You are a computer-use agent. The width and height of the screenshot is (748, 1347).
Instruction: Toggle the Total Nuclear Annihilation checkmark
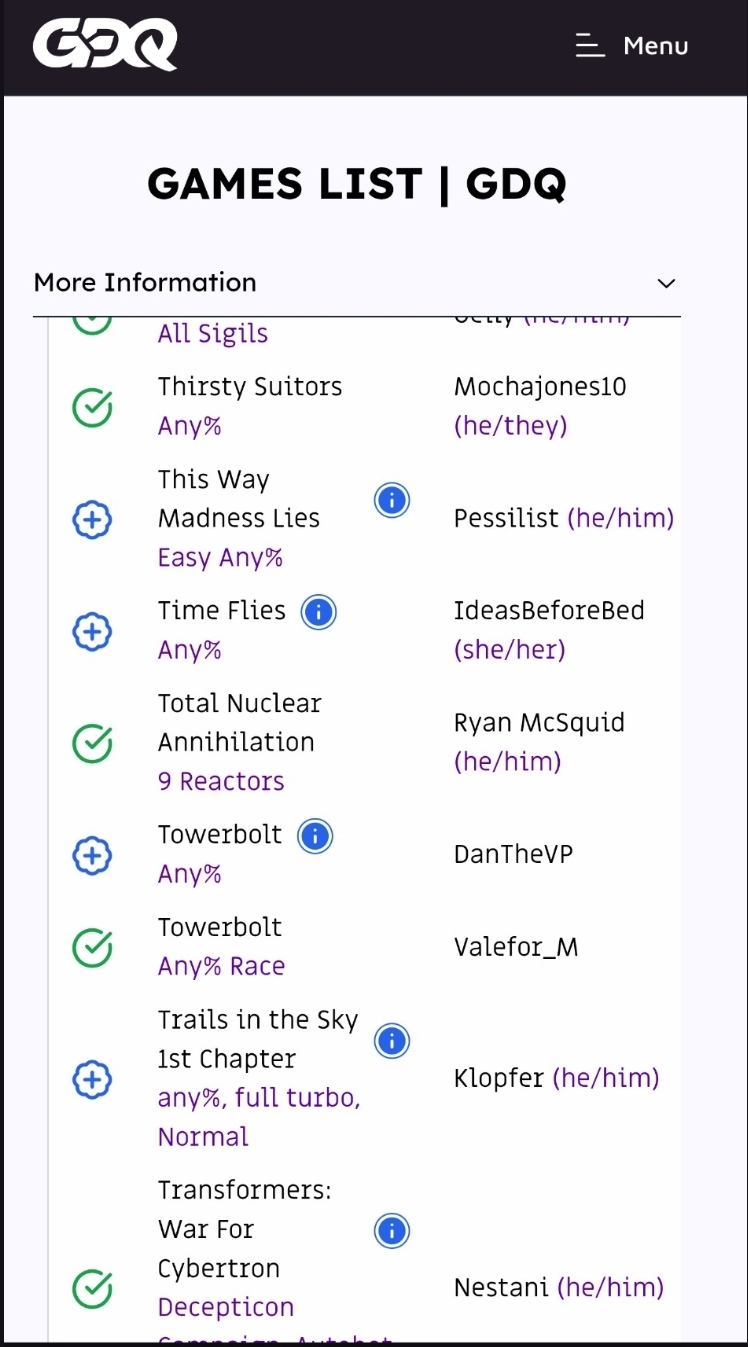click(x=92, y=743)
